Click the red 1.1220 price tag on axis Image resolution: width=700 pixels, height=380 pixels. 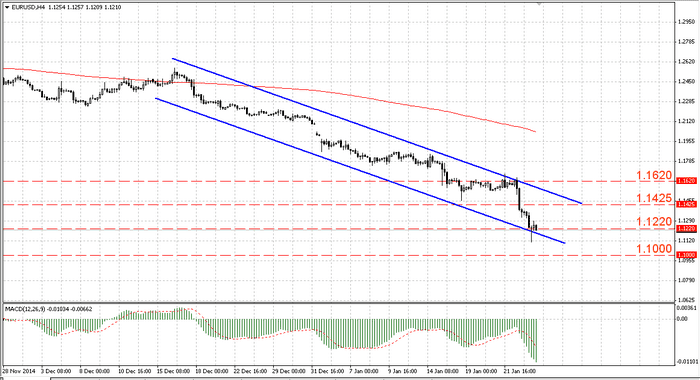pos(686,229)
